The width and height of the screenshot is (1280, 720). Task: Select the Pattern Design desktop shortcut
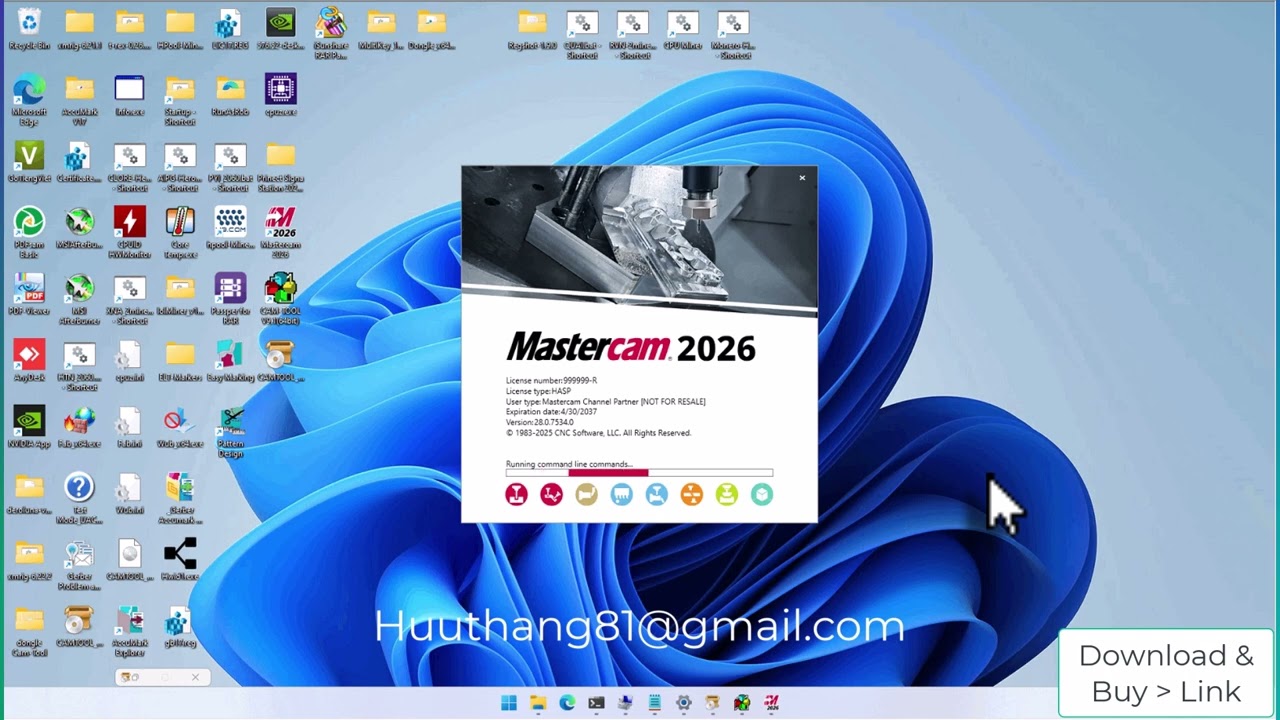[230, 432]
